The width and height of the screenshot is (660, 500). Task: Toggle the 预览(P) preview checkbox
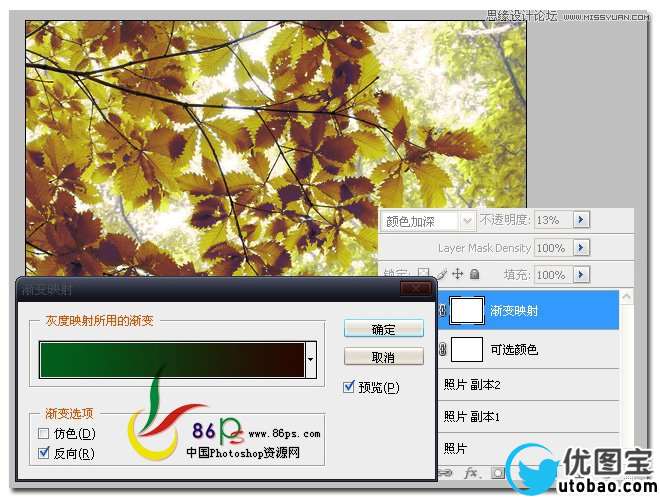point(349,386)
